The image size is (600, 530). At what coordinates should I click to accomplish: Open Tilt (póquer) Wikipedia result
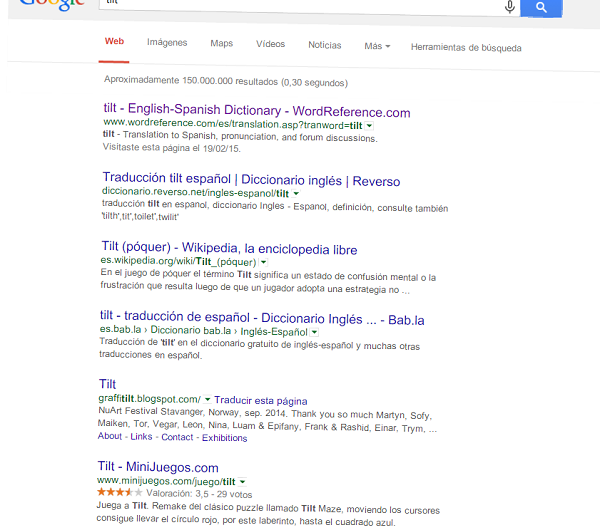click(229, 248)
